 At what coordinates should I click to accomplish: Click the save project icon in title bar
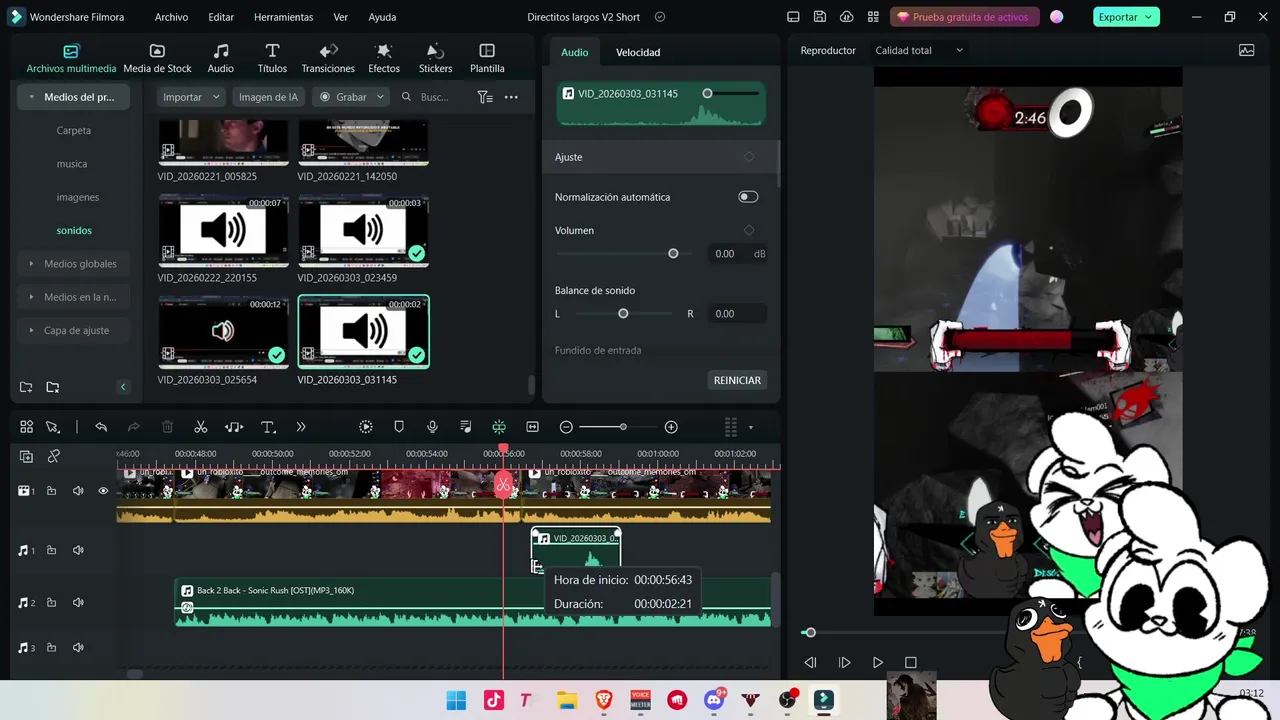pyautogui.click(x=820, y=17)
